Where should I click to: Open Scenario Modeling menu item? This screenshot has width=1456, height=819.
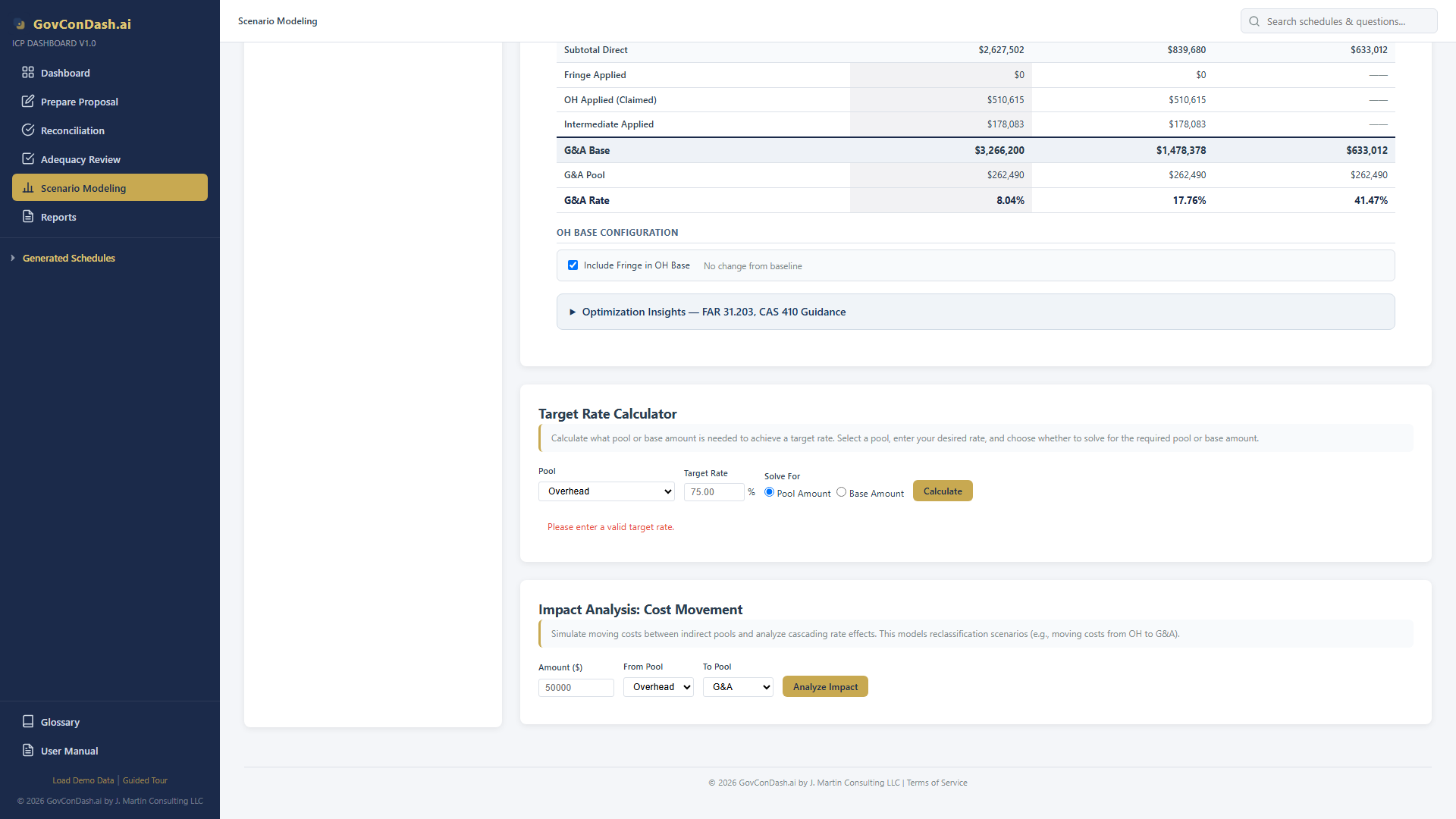pos(110,188)
